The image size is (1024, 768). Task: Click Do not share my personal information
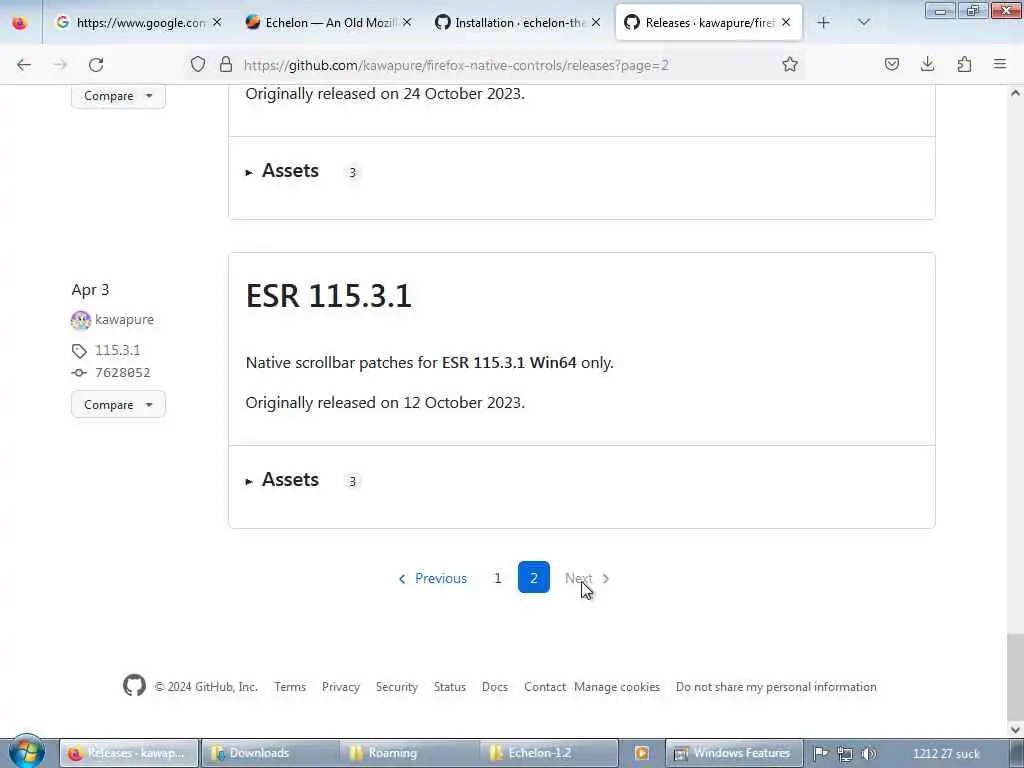coord(776,687)
